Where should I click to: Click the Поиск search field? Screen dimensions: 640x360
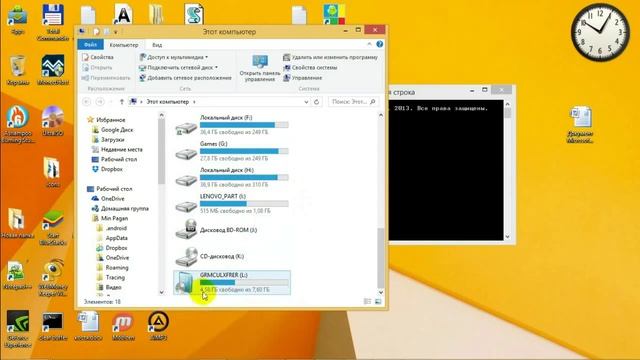tap(353, 102)
